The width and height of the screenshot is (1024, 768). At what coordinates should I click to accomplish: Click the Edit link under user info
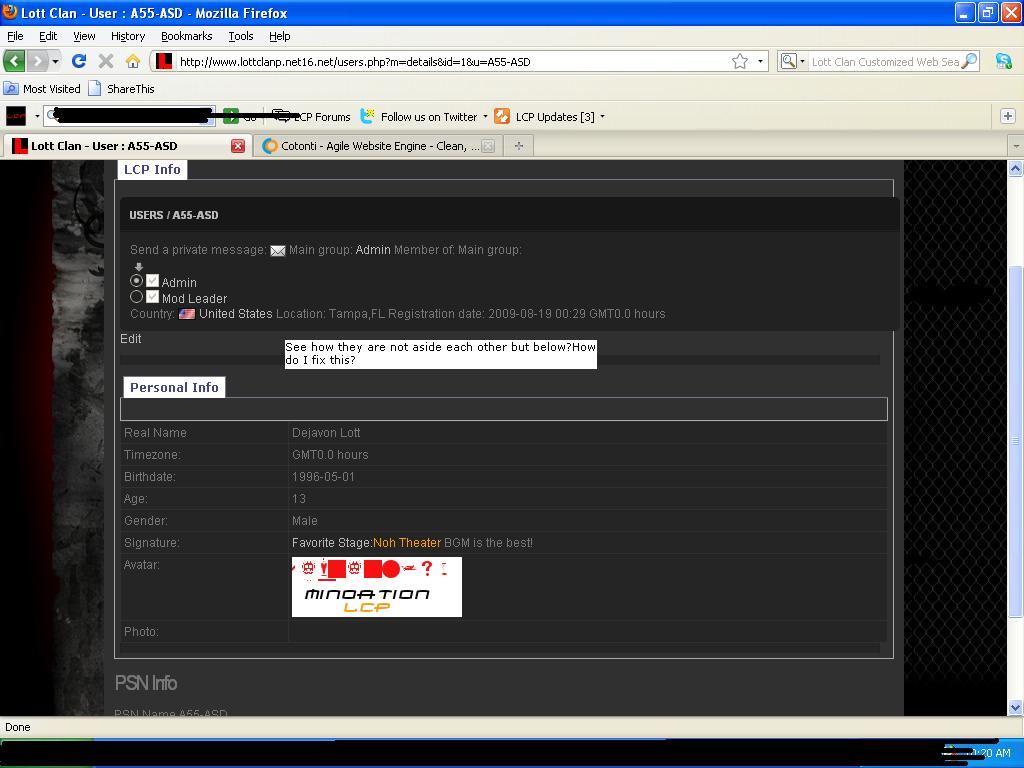[x=131, y=339]
